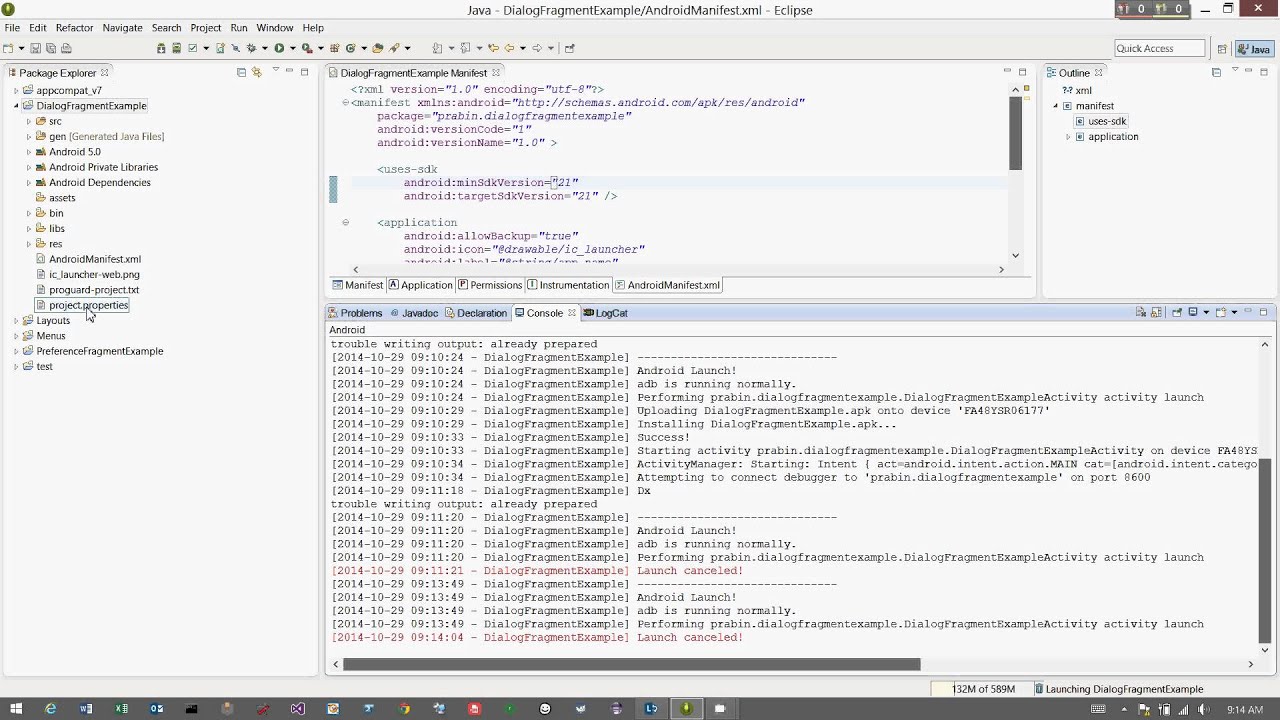The height and width of the screenshot is (720, 1280).
Task: Click the Debug bug icon
Action: [251, 48]
